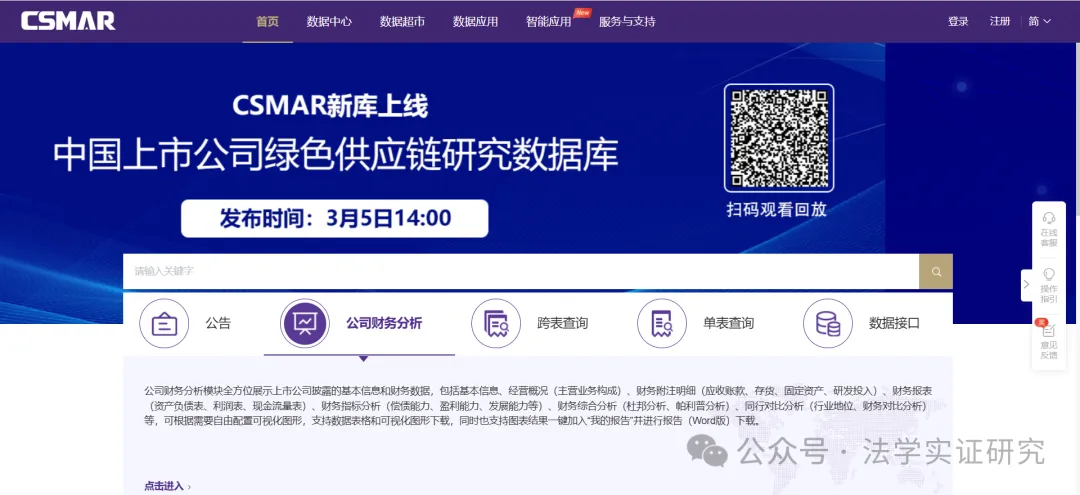Click the 扫码观看回放 caption

[x=776, y=209]
